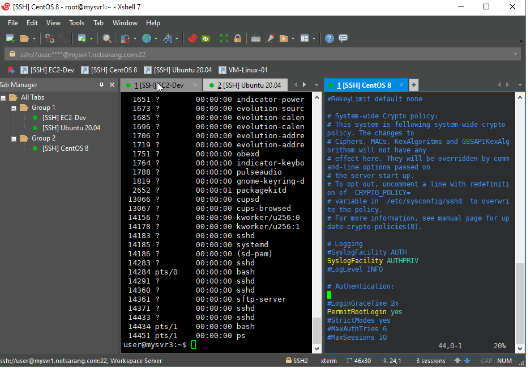Click the globe Encoding icon
The height and width of the screenshot is (369, 528).
tap(146, 38)
